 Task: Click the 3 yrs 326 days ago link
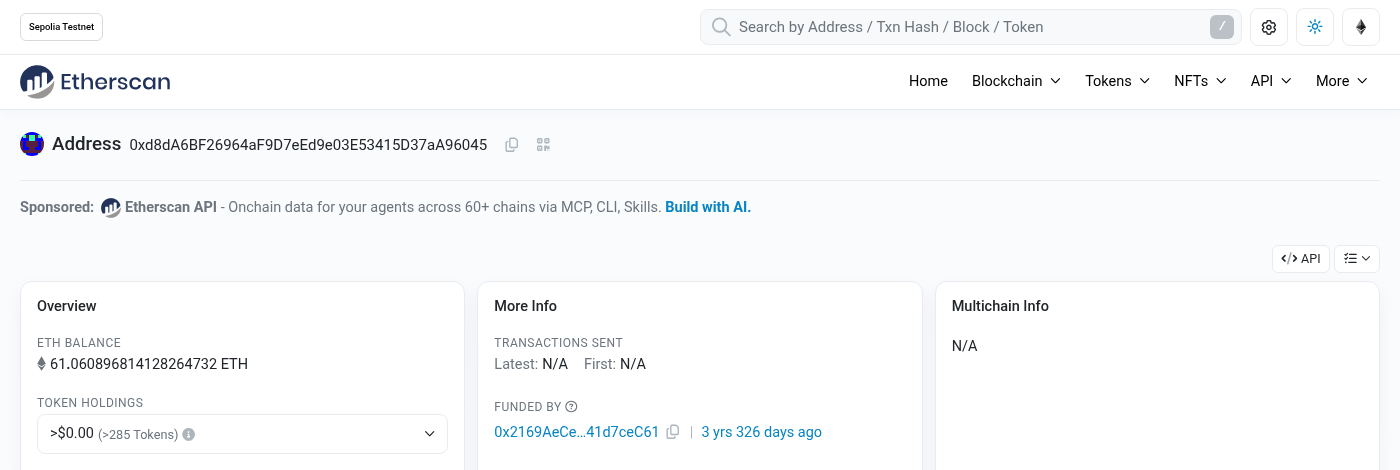click(x=762, y=432)
